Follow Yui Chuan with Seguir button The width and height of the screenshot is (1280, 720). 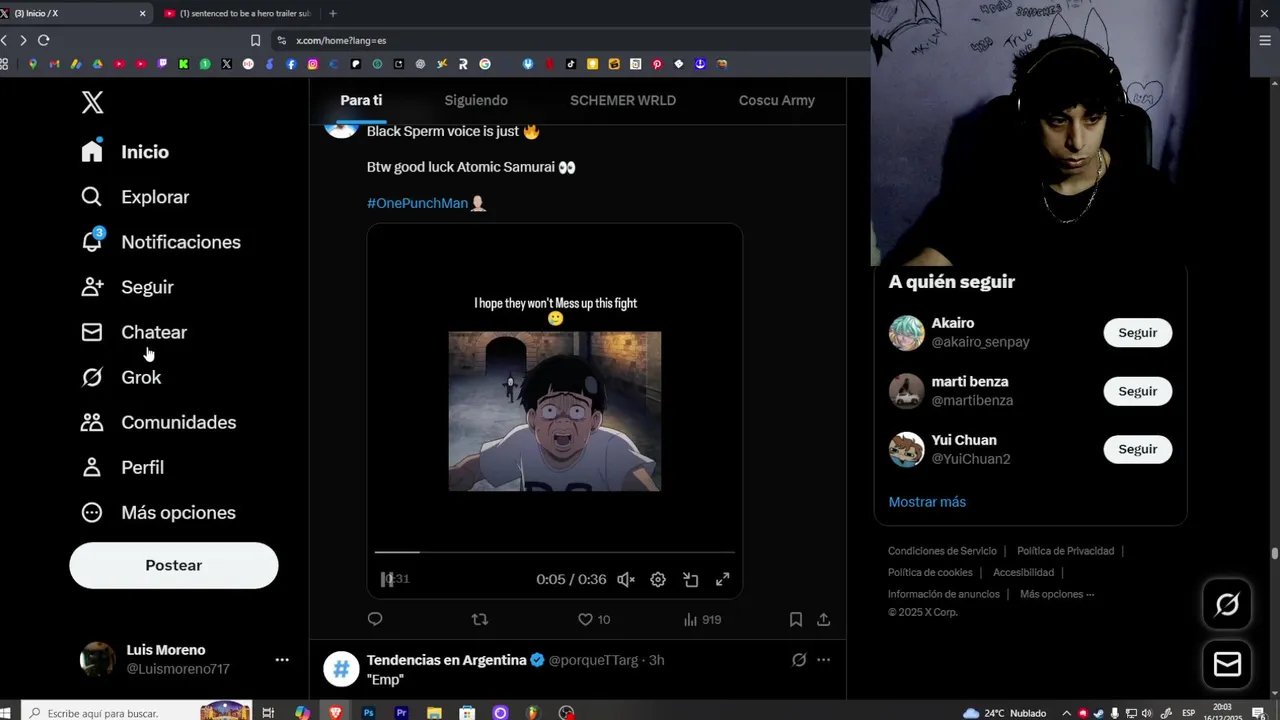(1138, 449)
